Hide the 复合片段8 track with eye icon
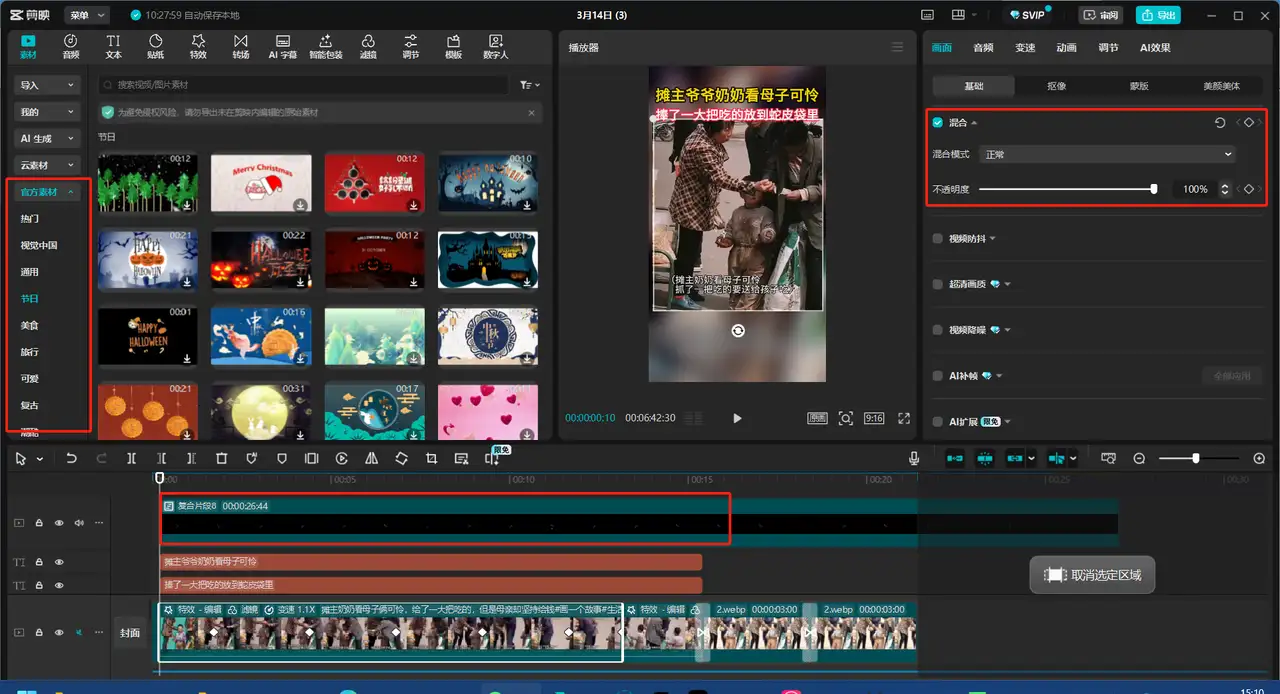Image resolution: width=1280 pixels, height=694 pixels. tap(59, 523)
